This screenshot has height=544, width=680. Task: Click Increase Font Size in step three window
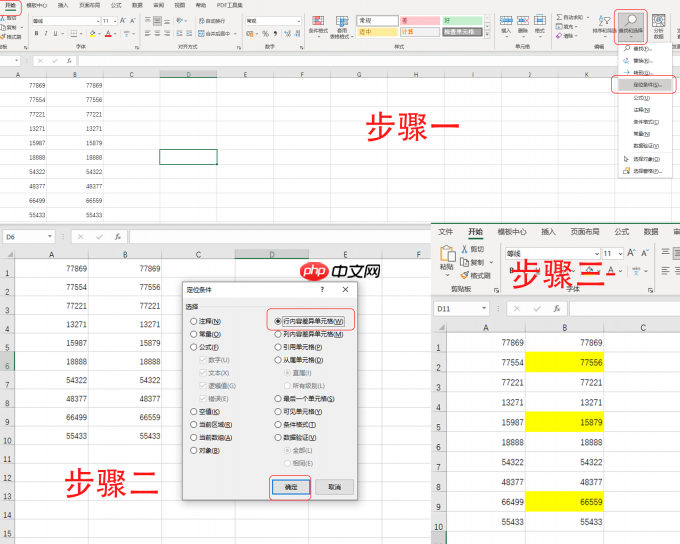click(x=631, y=253)
